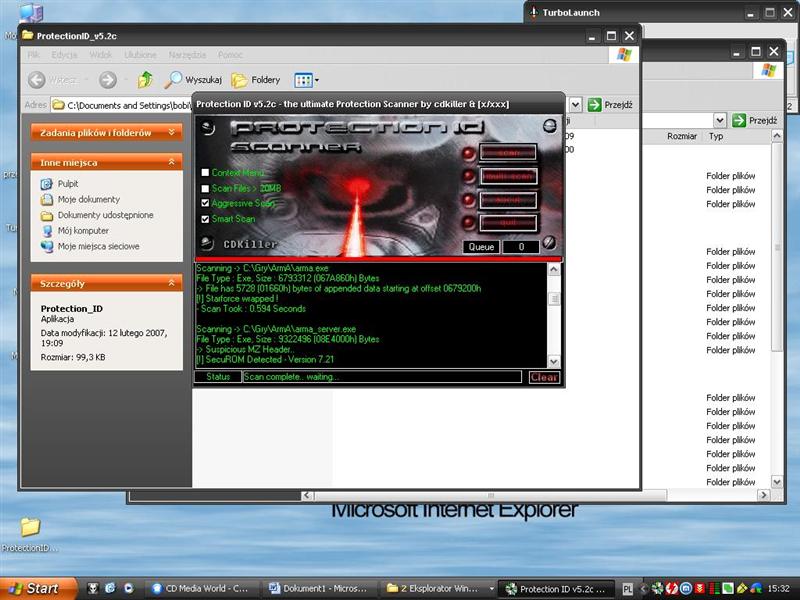Click the Clear log button

point(544,377)
